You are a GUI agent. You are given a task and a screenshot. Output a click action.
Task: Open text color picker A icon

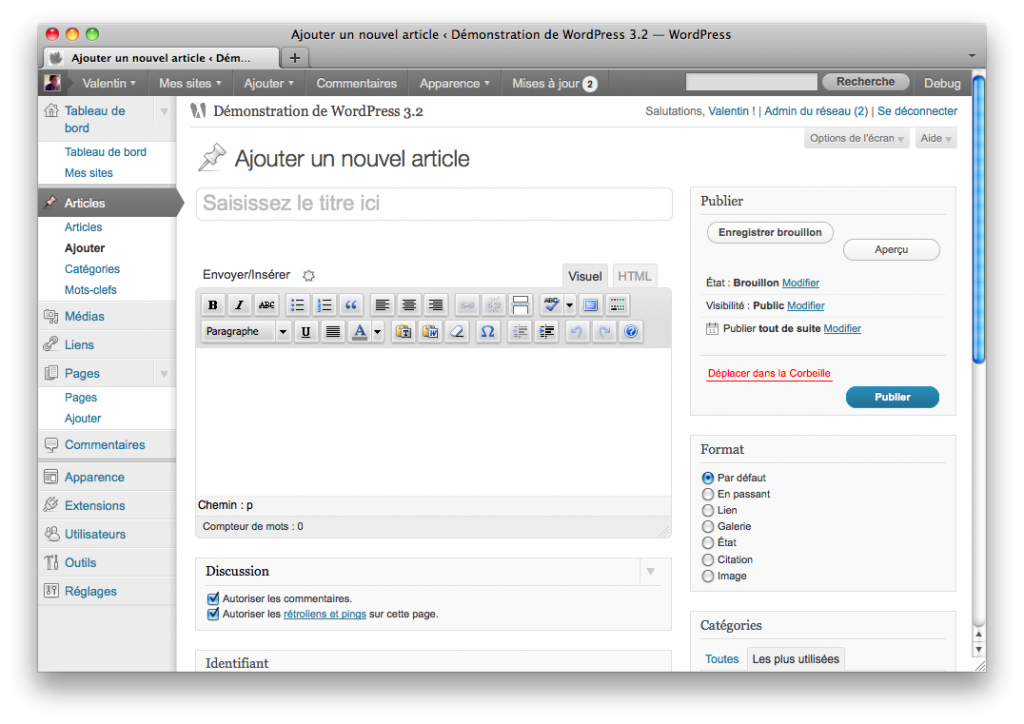click(x=360, y=332)
